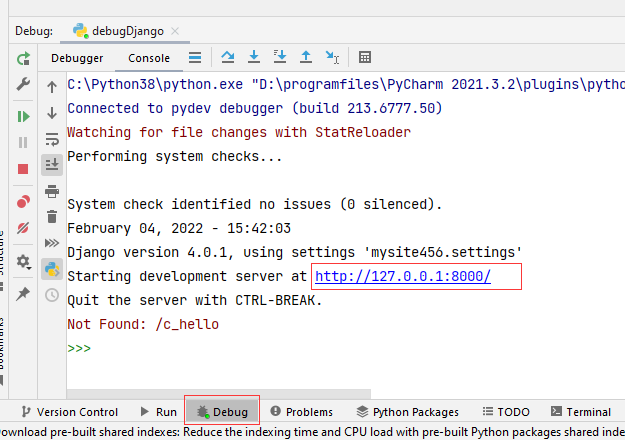Screen dimensions: 625x440
Task: Stop the debug session with red square
Action: point(23,168)
